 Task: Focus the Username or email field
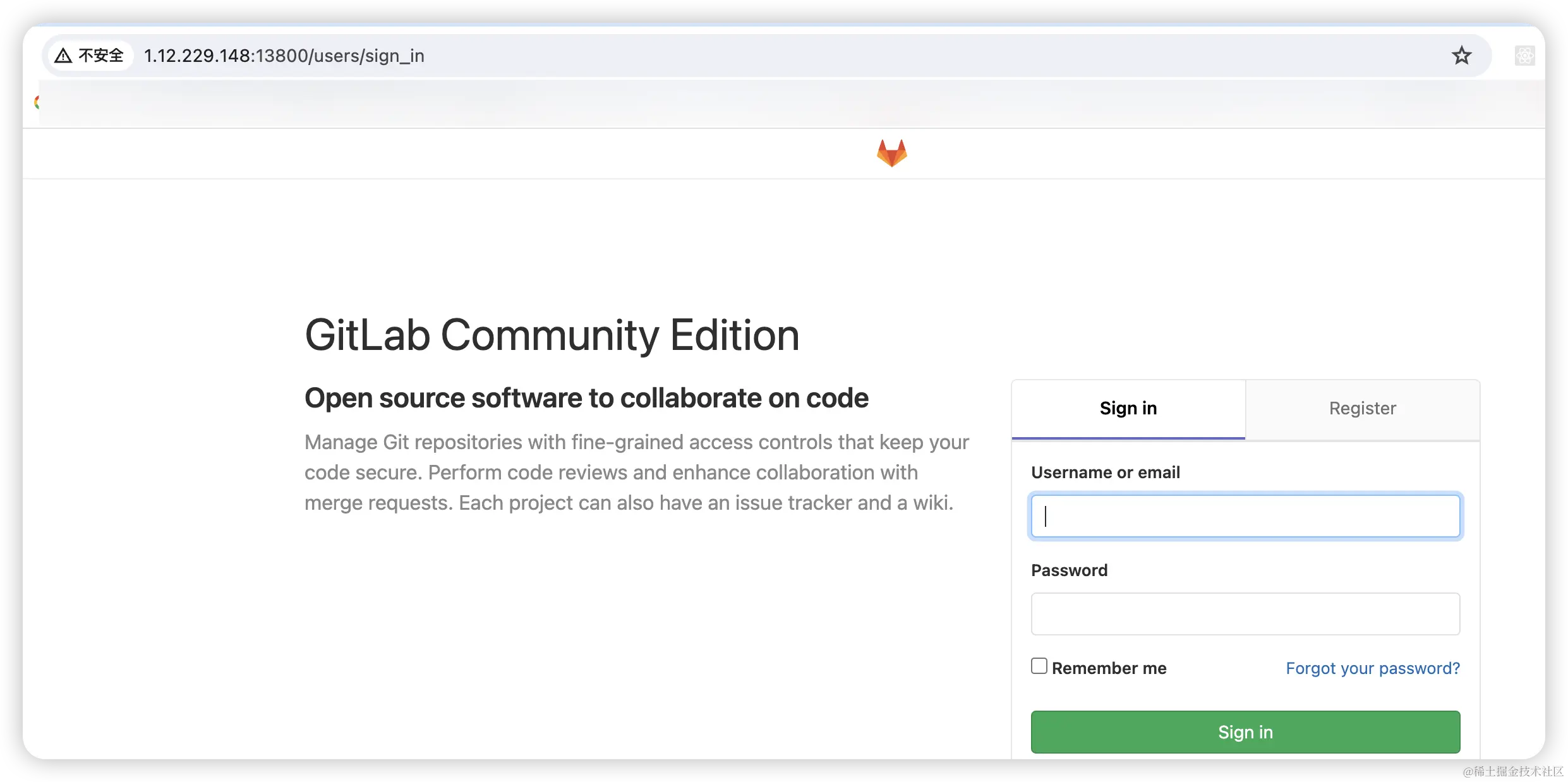[x=1245, y=516]
